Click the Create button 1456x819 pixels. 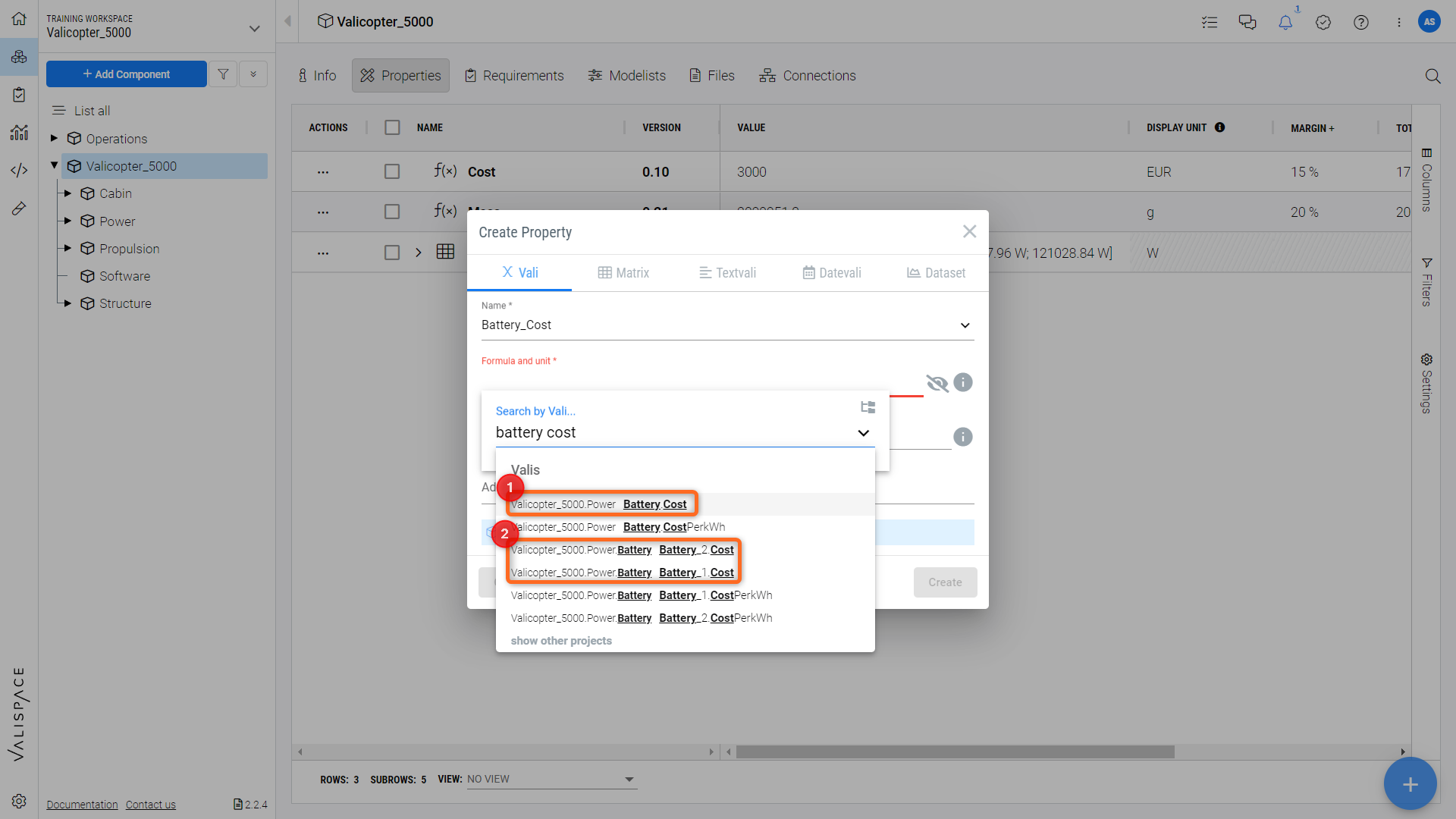pyautogui.click(x=945, y=582)
